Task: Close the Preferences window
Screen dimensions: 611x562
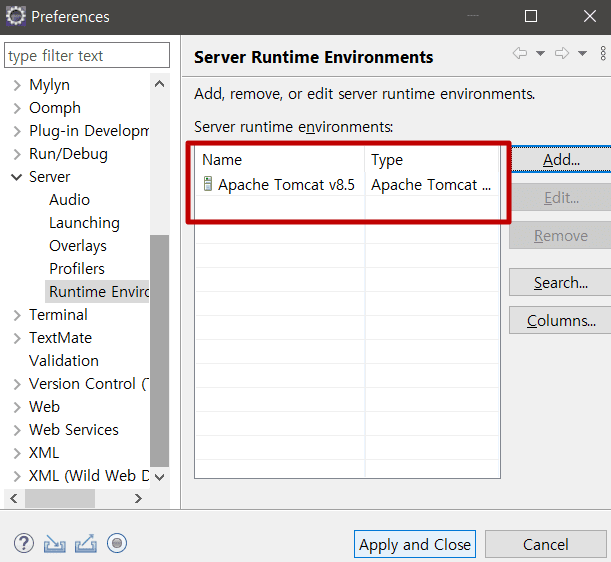Action: [590, 16]
